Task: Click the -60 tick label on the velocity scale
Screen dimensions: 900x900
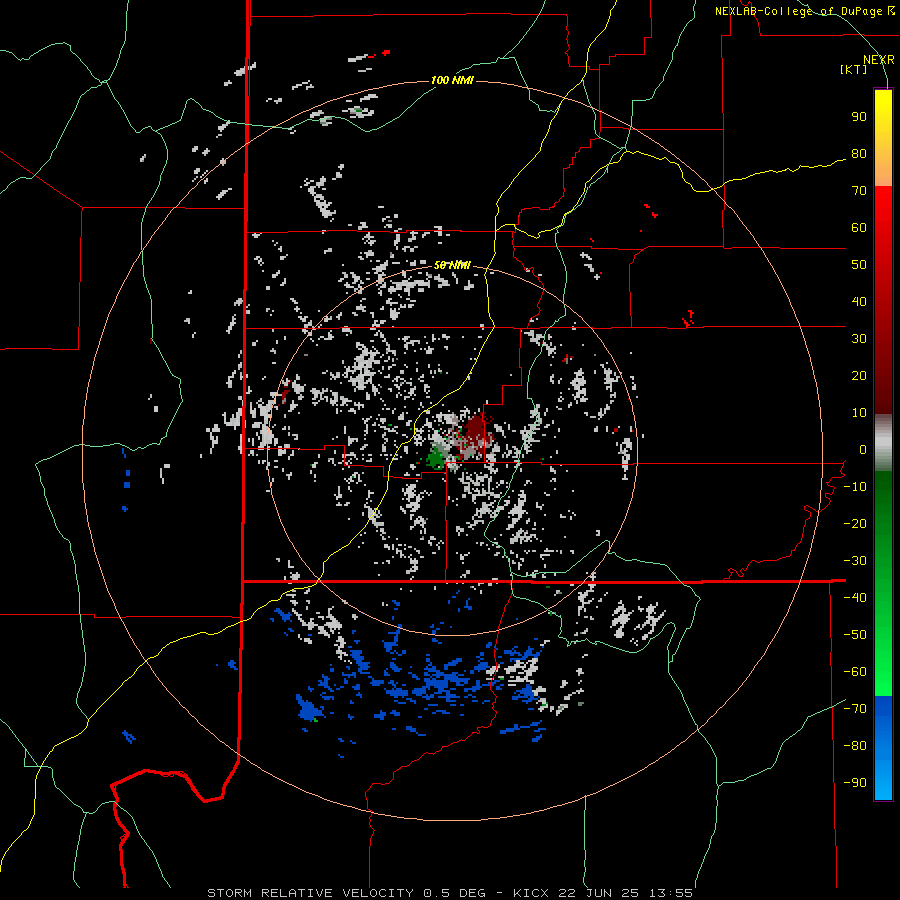Action: point(855,672)
